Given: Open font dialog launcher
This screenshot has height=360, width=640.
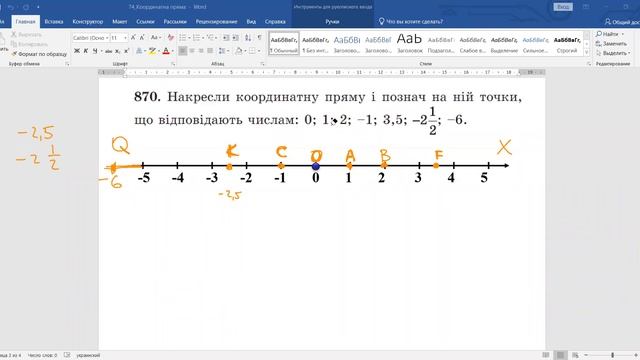Looking at the screenshot, I should [173, 64].
